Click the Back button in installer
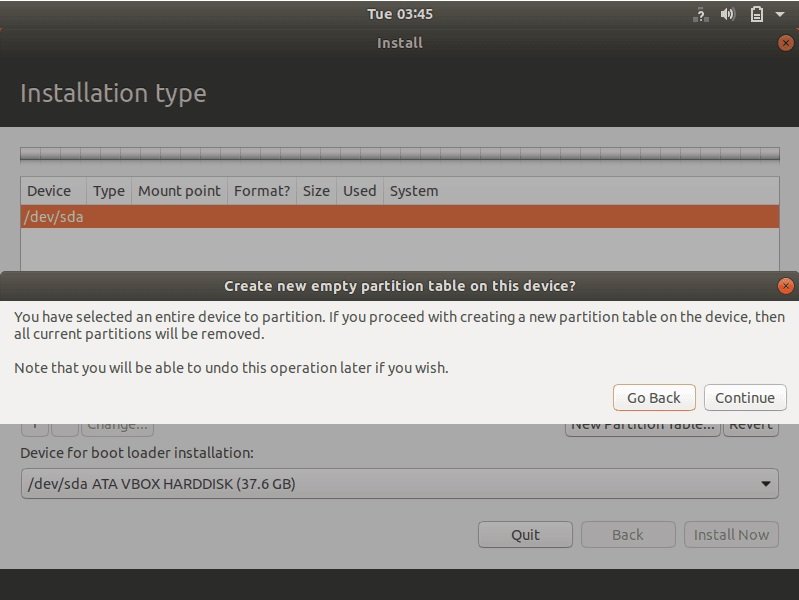This screenshot has height=600, width=799. tap(627, 535)
